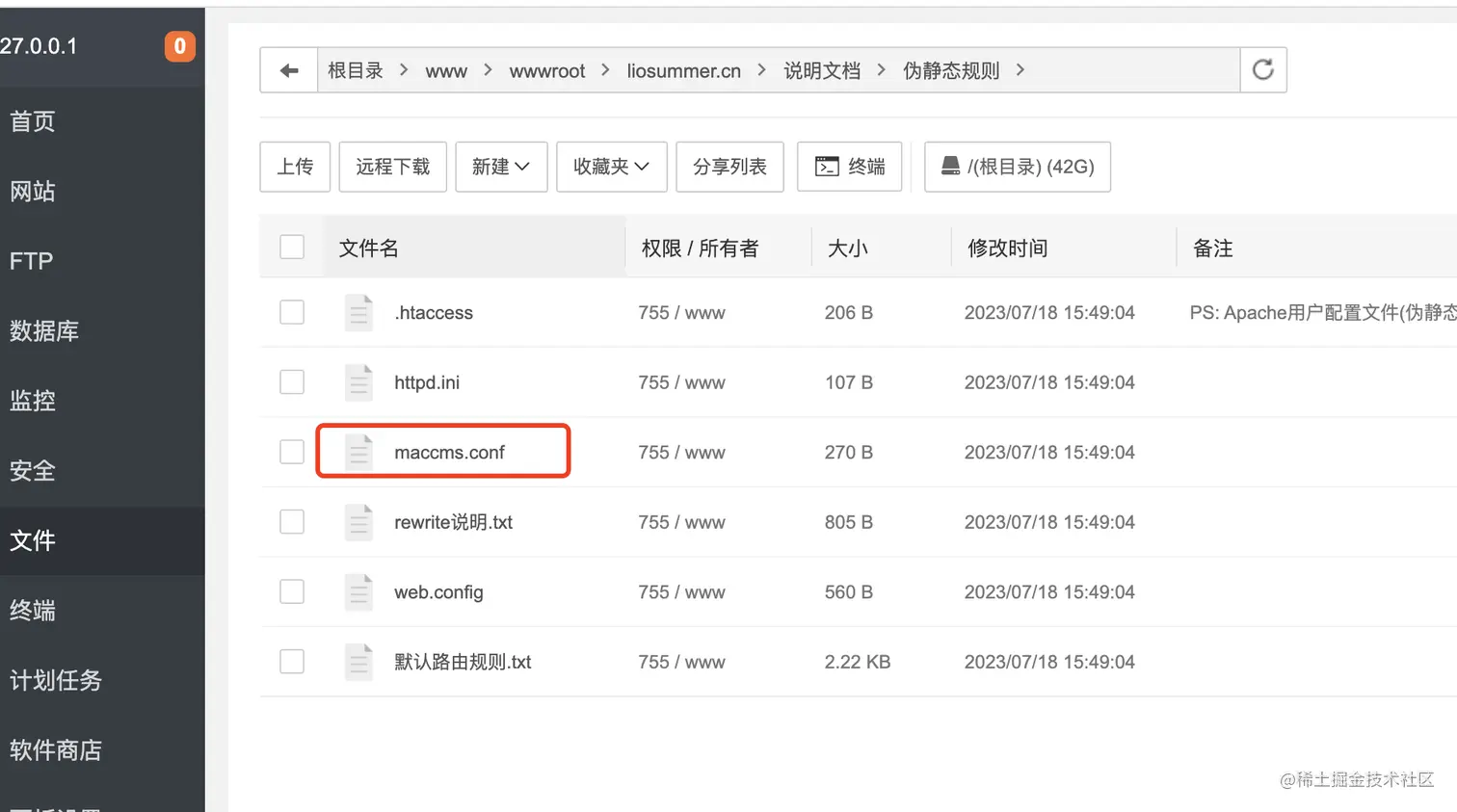The image size is (1457, 812).
Task: Navigate to liosummer.cn in breadcrumb
Action: click(684, 71)
